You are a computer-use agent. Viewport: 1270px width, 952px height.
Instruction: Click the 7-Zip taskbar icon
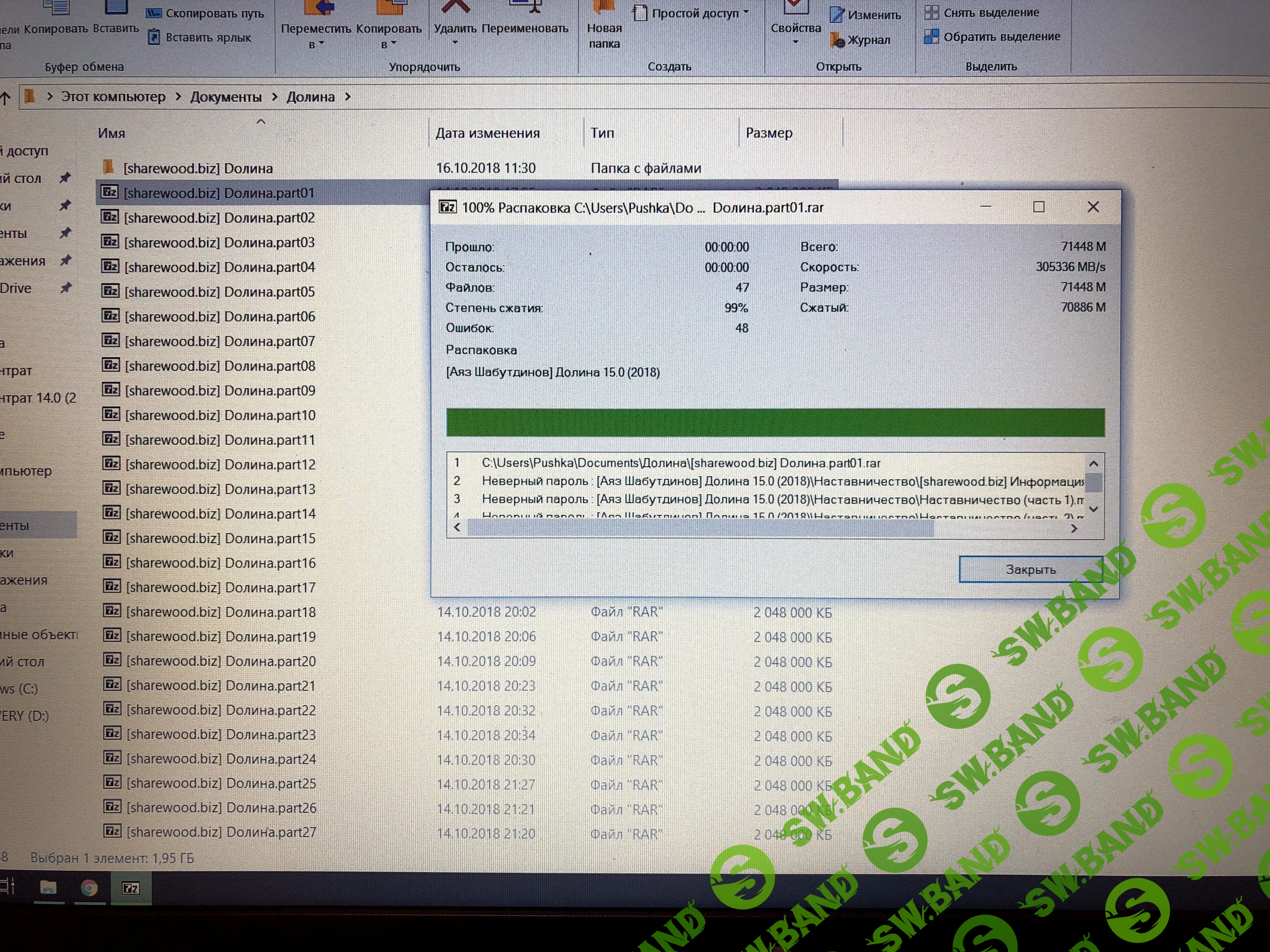coord(131,888)
